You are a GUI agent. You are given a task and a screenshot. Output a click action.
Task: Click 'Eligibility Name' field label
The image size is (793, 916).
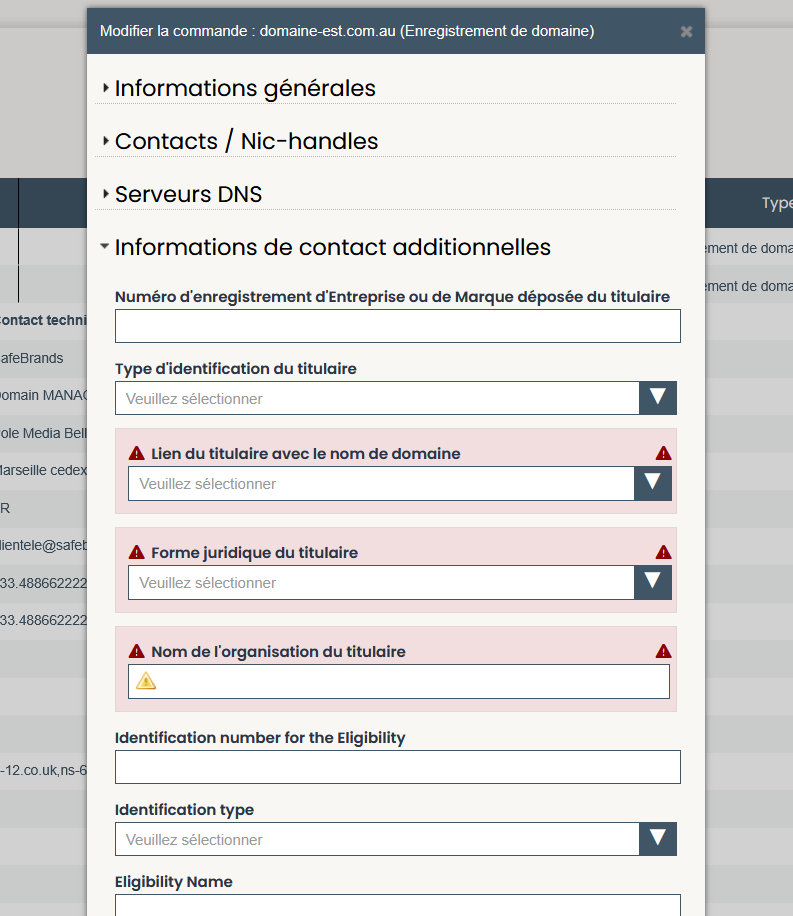tap(174, 882)
